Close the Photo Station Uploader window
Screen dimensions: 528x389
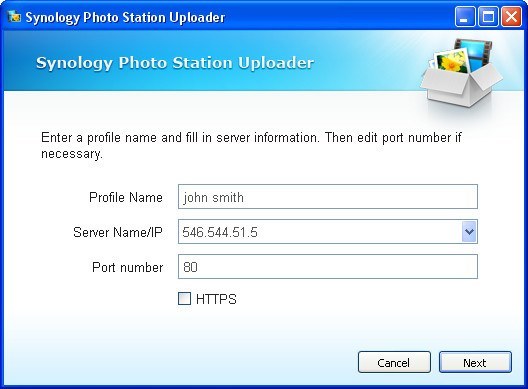[511, 17]
